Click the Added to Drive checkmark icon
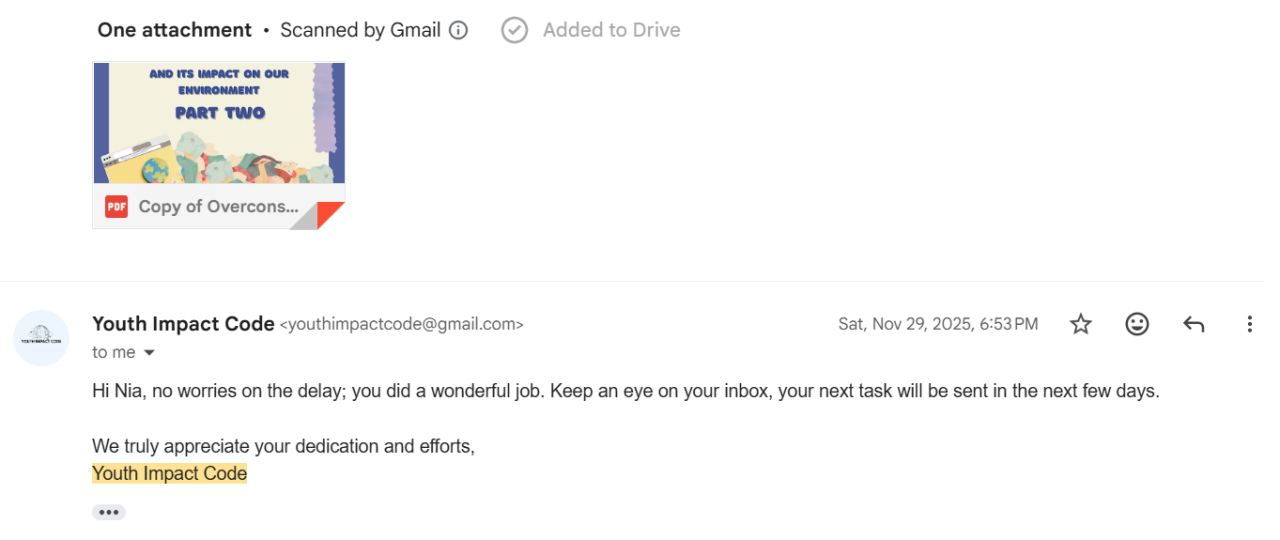This screenshot has height=540, width=1280. pos(514,30)
